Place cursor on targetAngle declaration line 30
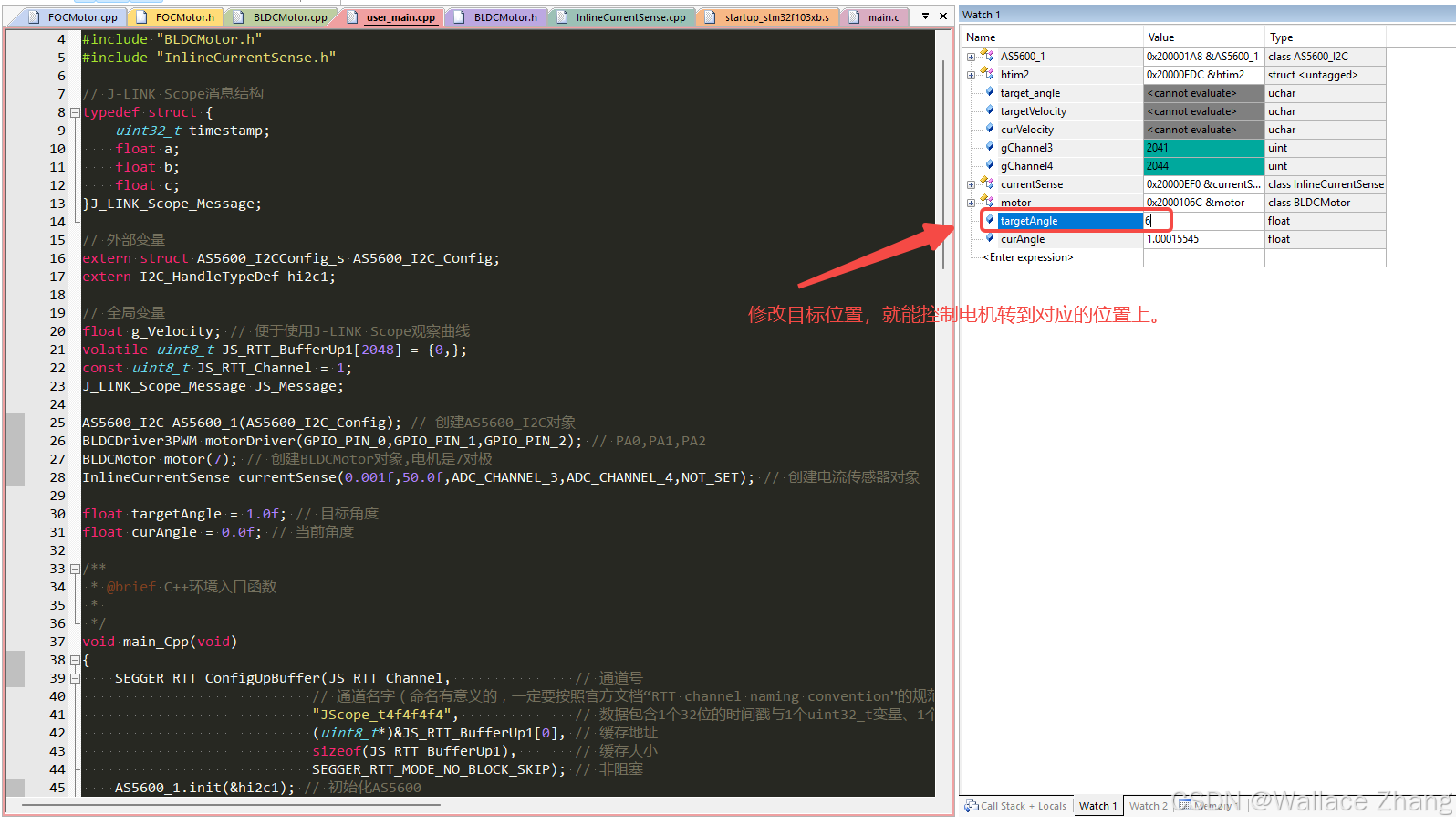Screen dimensions: 1456x826 pyautogui.click(x=230, y=514)
